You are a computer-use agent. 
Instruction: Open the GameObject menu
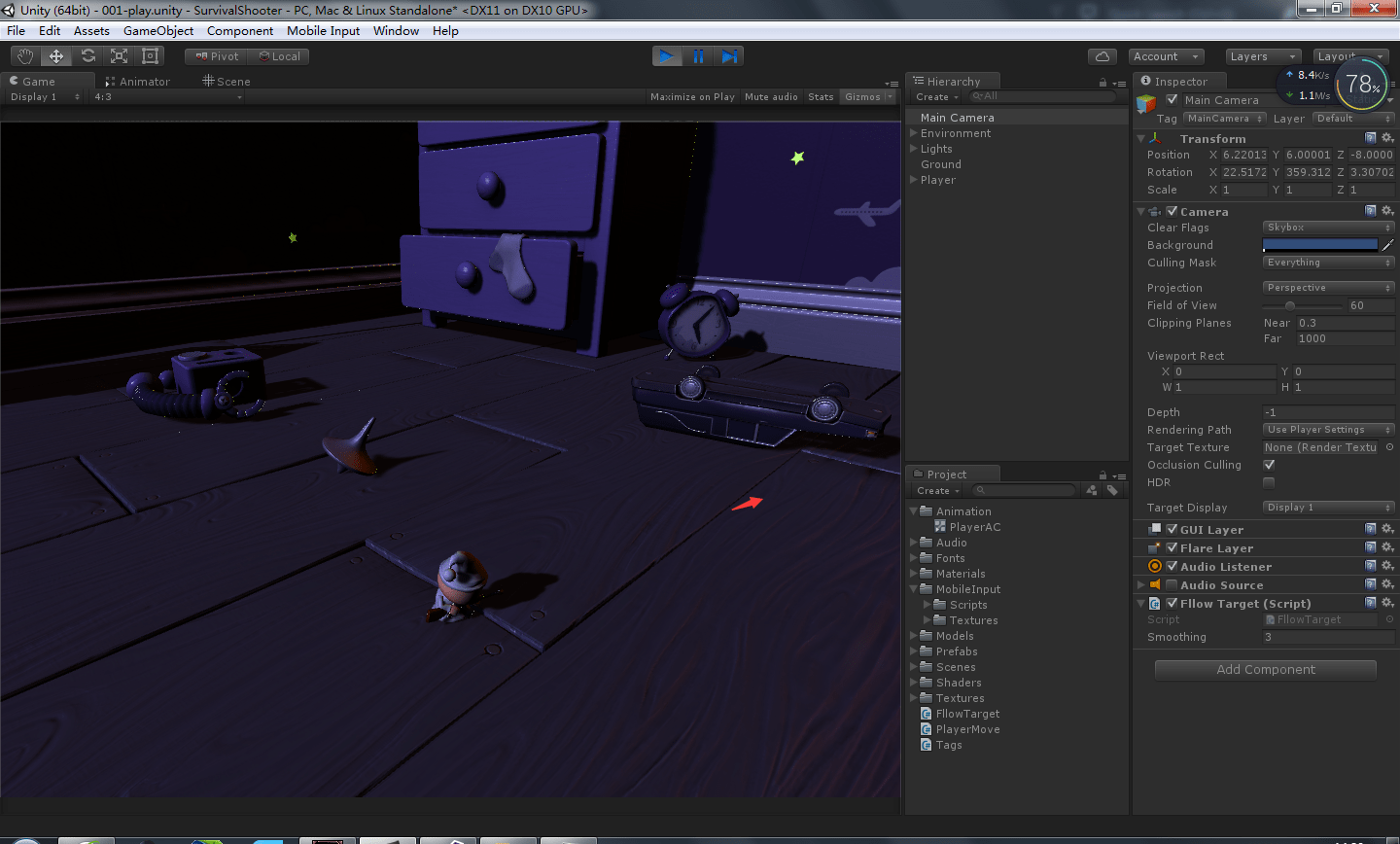pyautogui.click(x=158, y=30)
